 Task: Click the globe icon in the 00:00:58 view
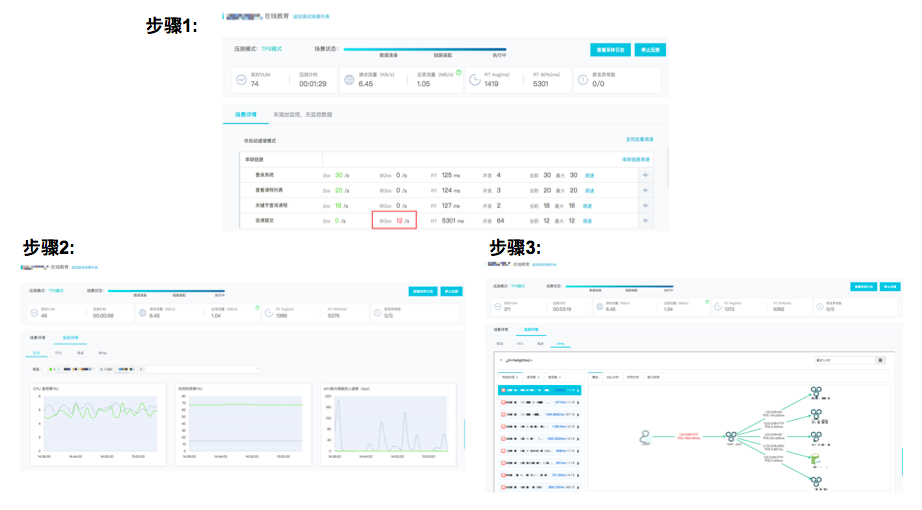point(142,313)
